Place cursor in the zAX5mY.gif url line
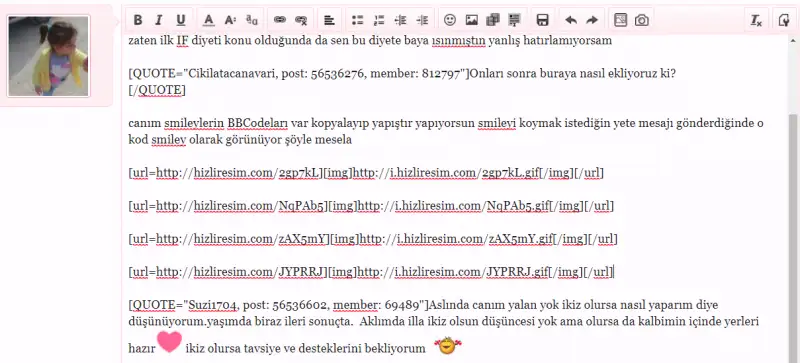The width and height of the screenshot is (800, 363). point(373,238)
